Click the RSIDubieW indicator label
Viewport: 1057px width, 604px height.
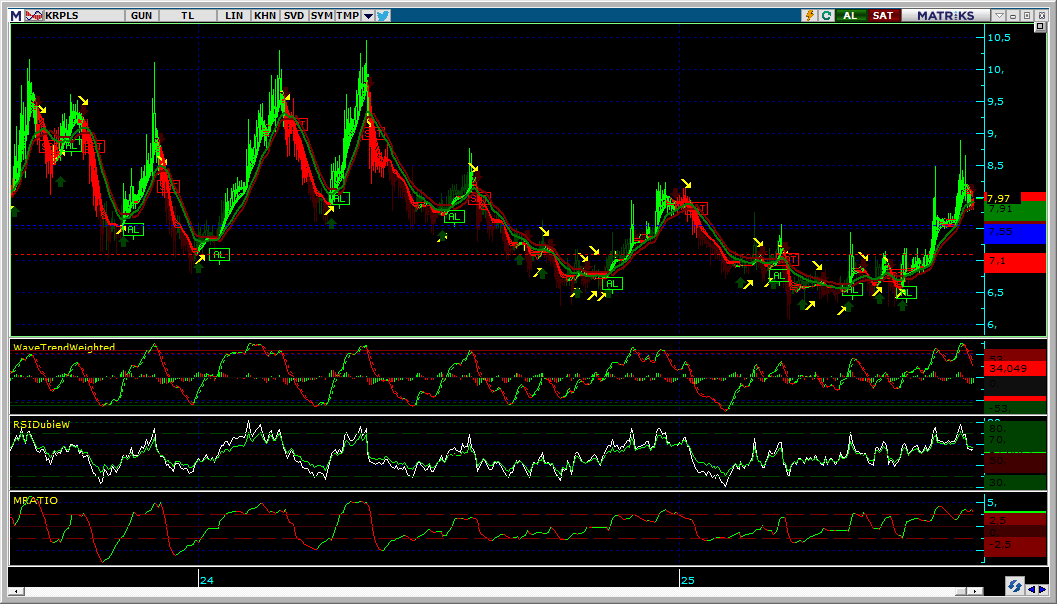41,424
